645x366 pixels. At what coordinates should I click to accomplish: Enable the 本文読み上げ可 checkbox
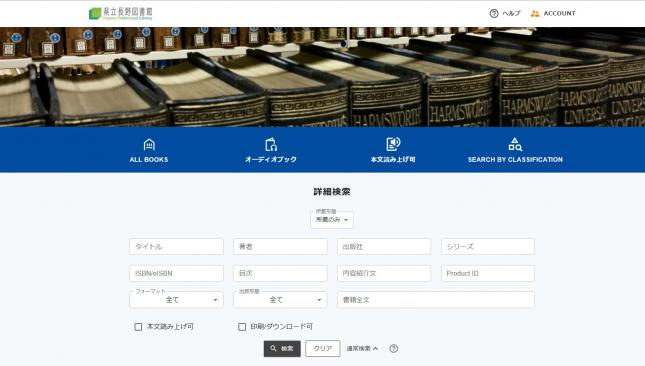pyautogui.click(x=138, y=327)
